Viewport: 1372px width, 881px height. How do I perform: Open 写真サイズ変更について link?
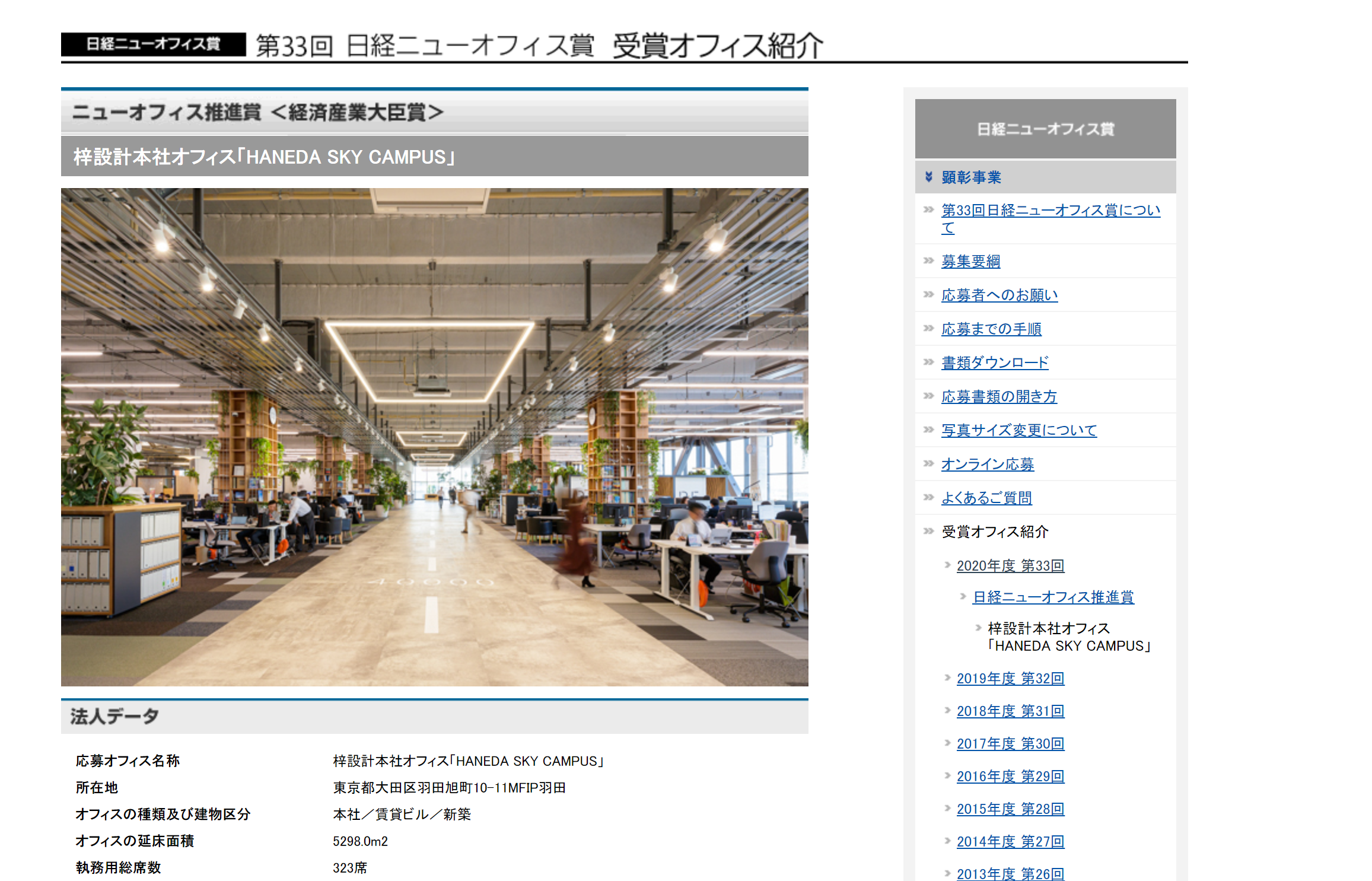1018,430
